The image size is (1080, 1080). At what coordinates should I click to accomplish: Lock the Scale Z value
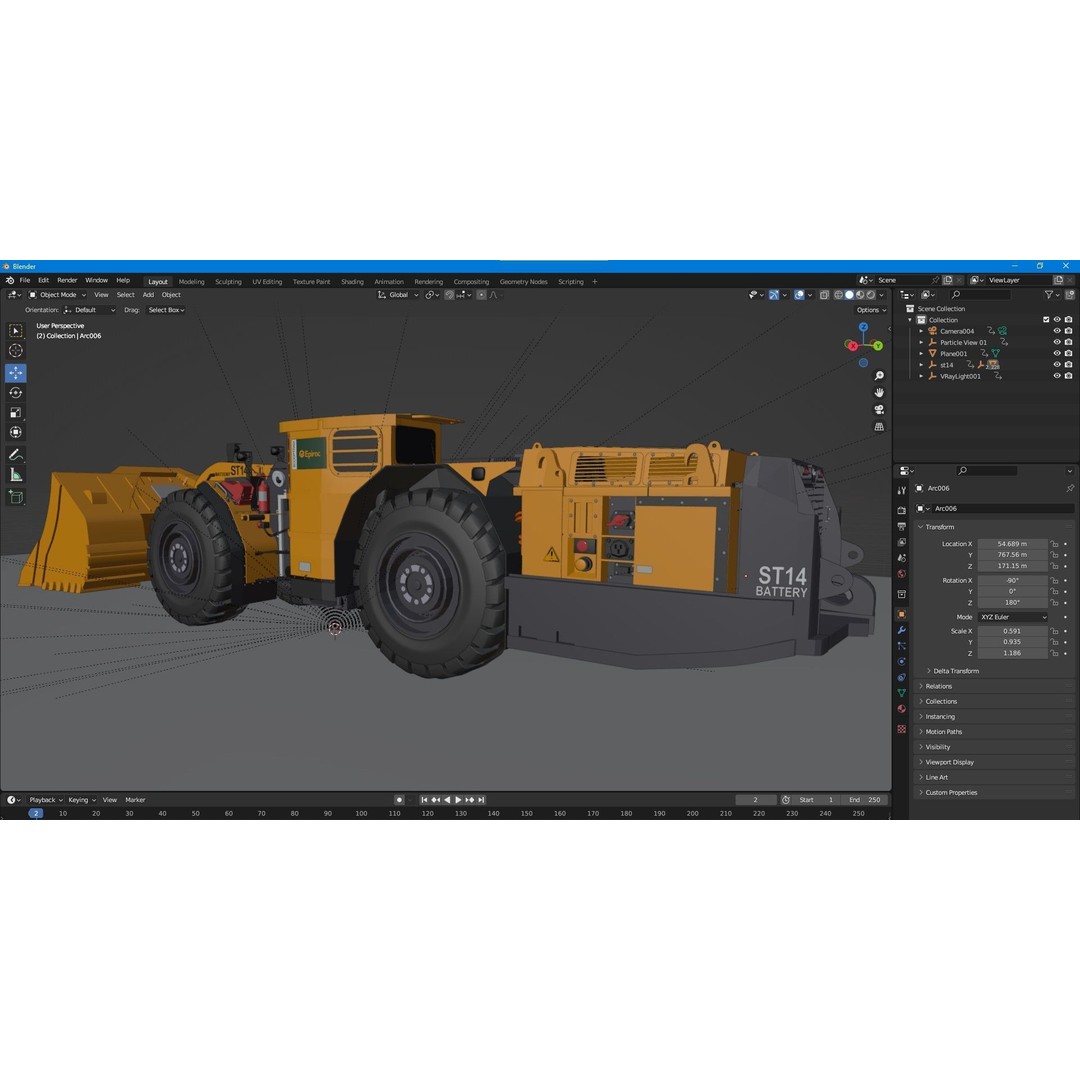point(1055,654)
